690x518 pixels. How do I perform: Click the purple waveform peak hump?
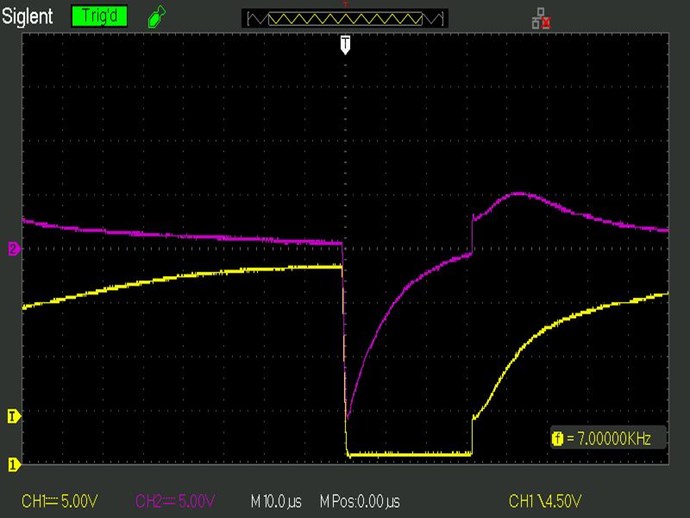pyautogui.click(x=516, y=195)
